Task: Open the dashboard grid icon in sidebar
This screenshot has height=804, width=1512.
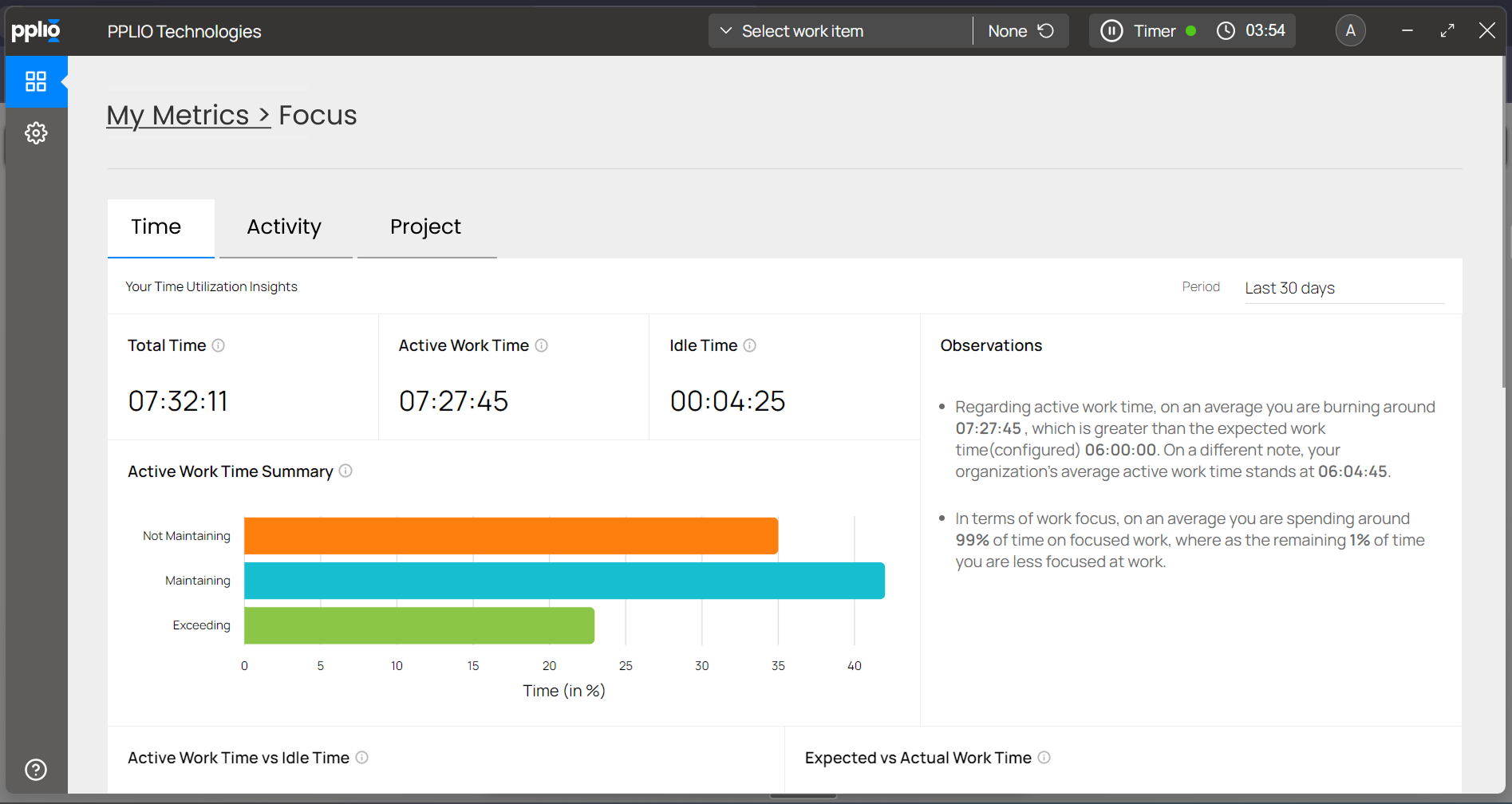Action: click(x=36, y=81)
